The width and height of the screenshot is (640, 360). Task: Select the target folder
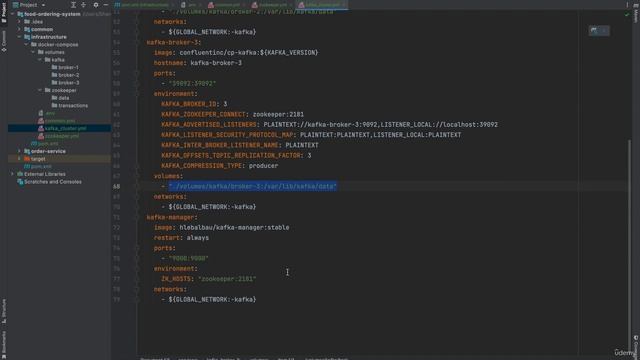click(35, 159)
